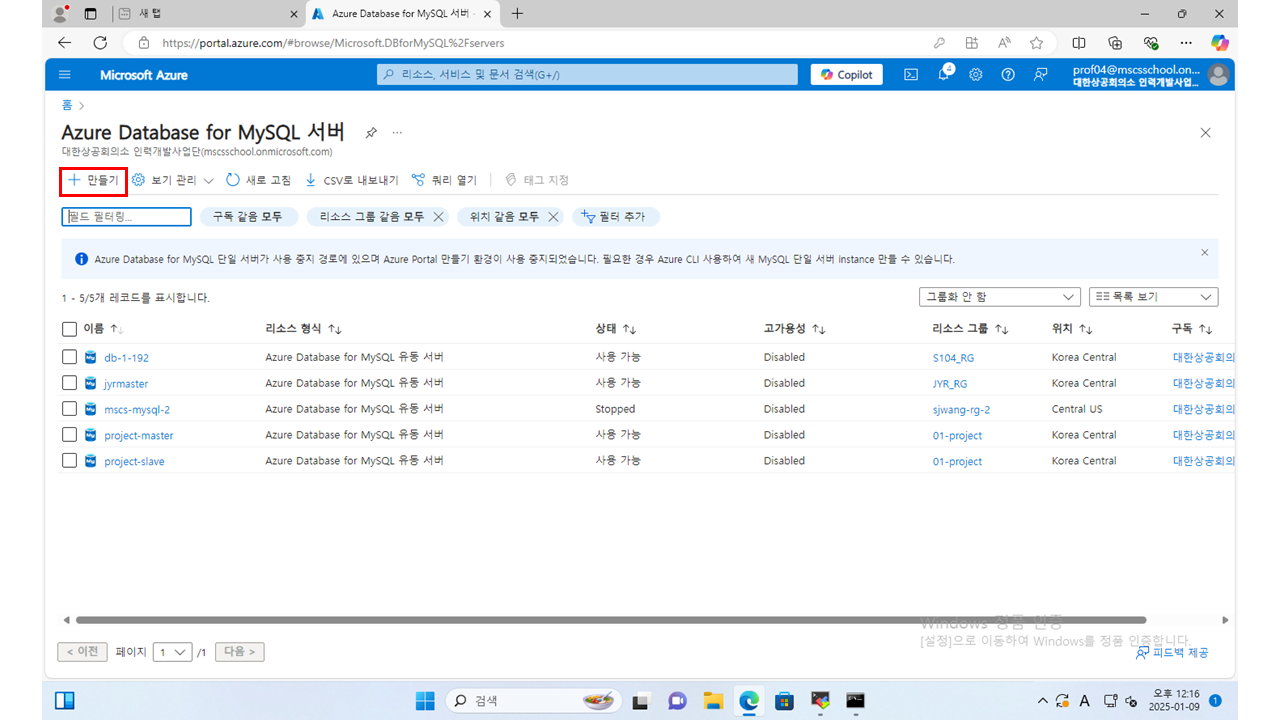Click CSV로 내보내기 in the command bar
The image size is (1280, 720).
[351, 180]
